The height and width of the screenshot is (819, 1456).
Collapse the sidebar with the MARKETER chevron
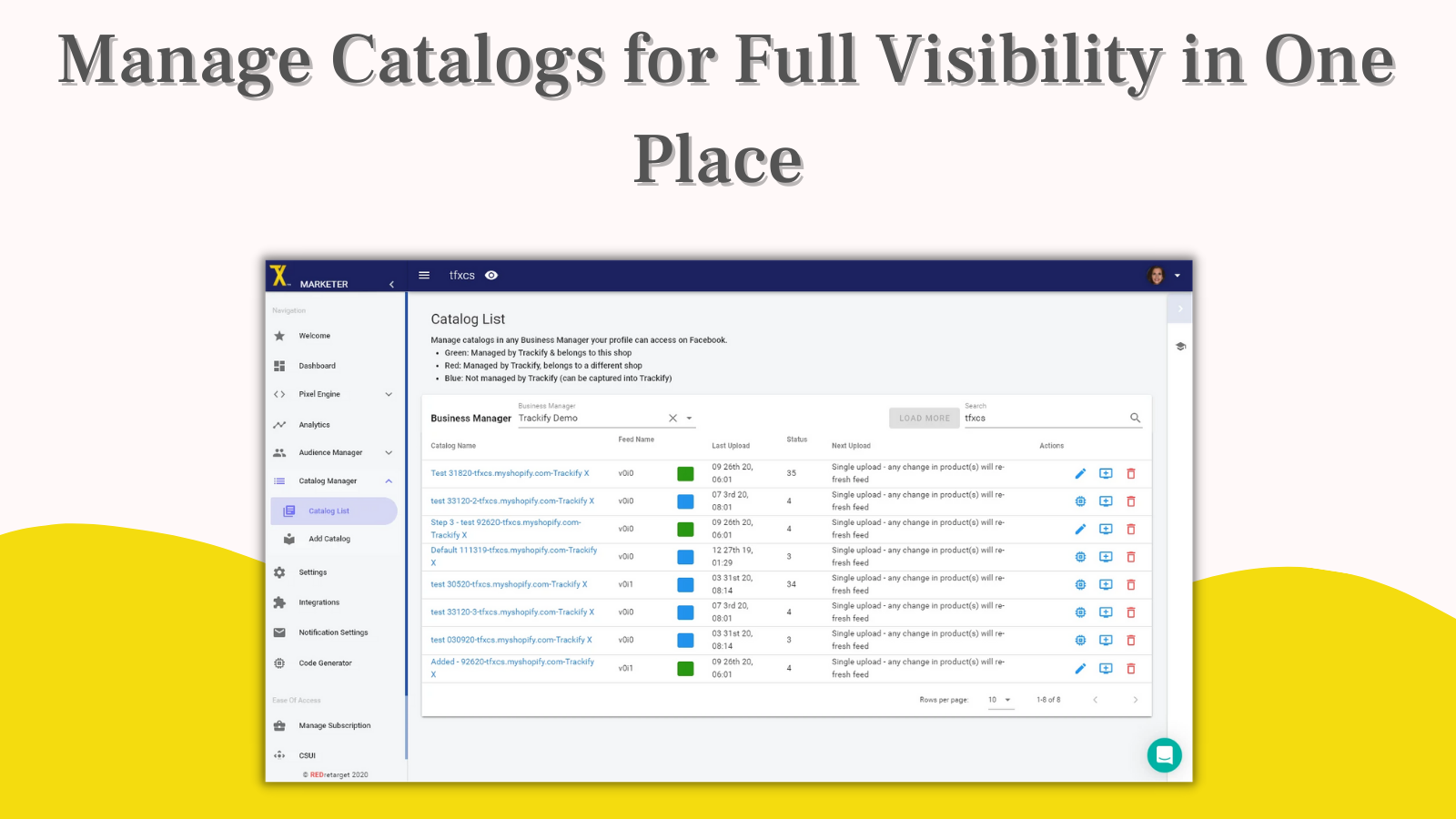391,285
